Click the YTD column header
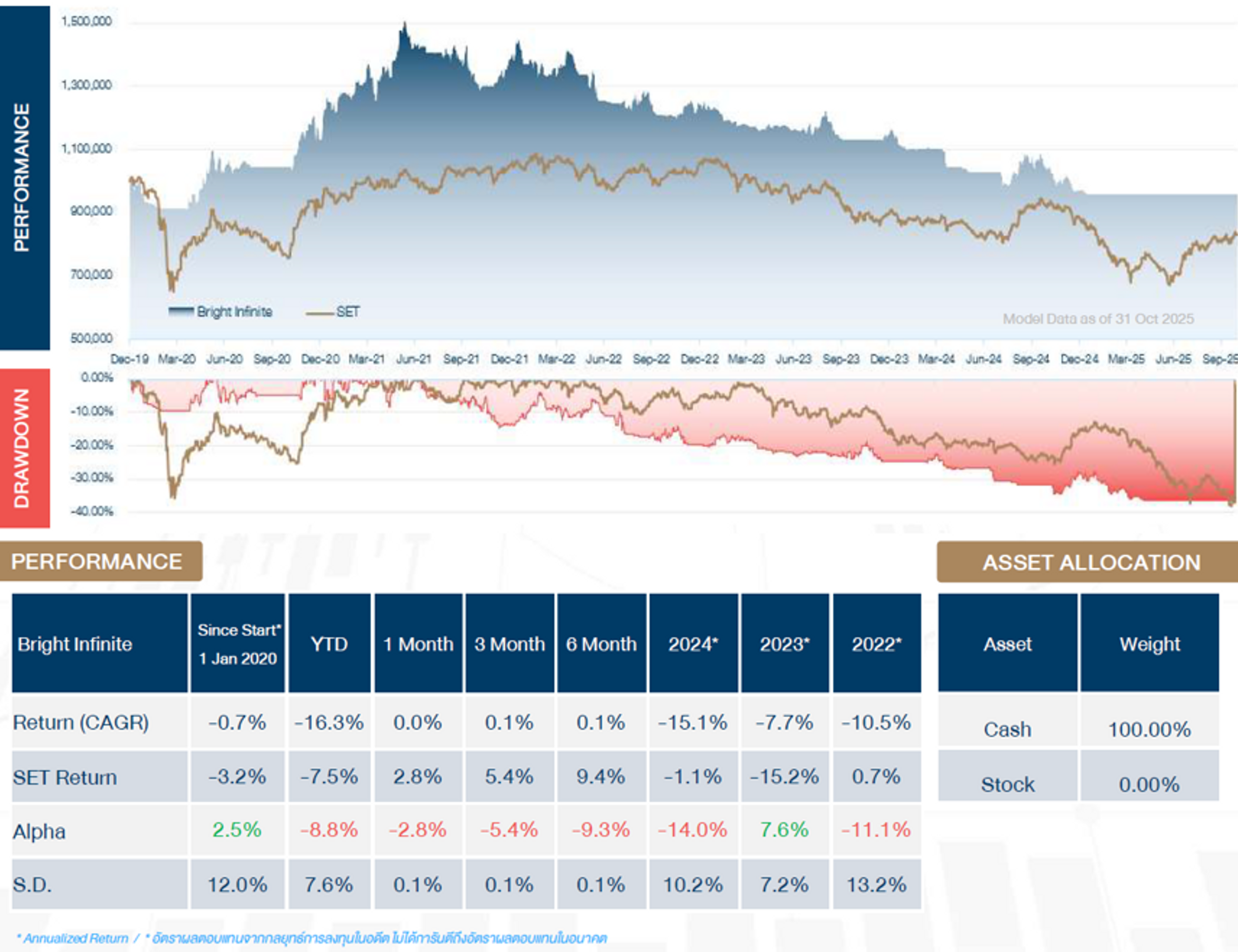The height and width of the screenshot is (952, 1238). [329, 645]
